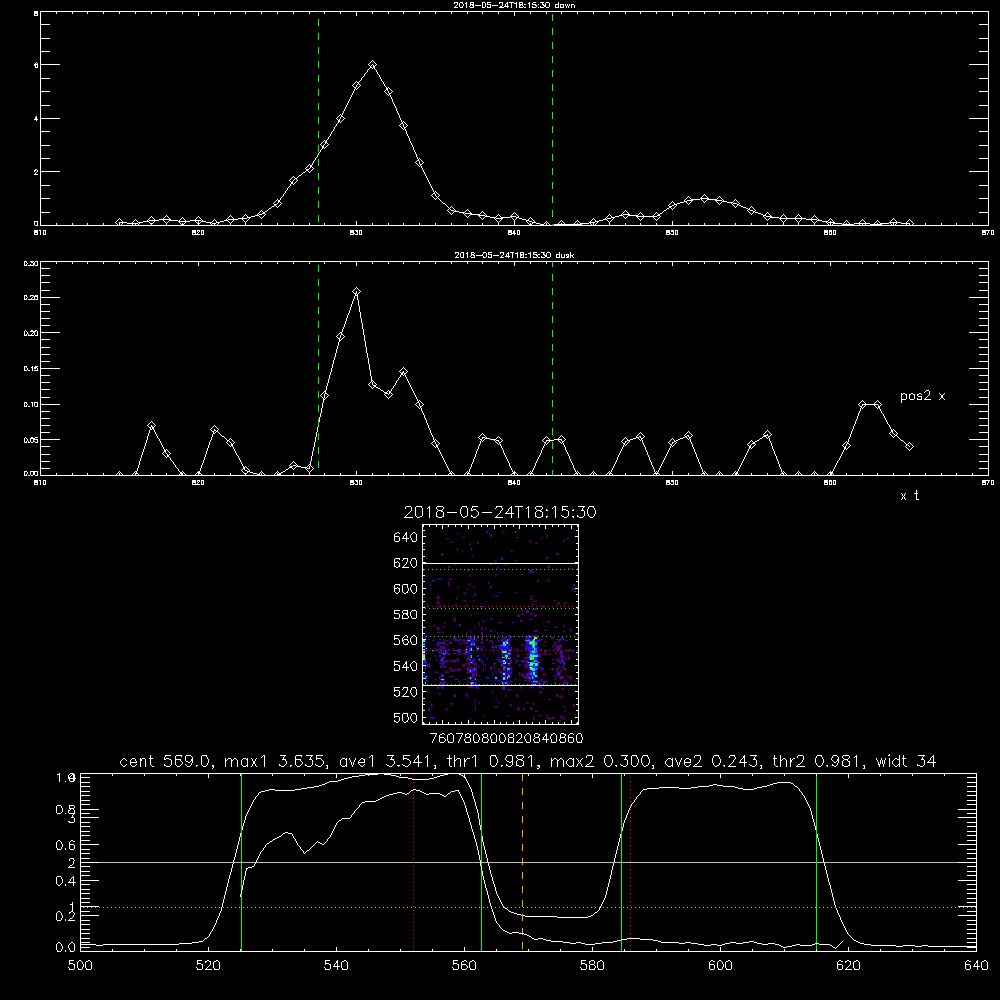
Task: Click the bottom plot x-axis label '540'
Action: pos(336,966)
